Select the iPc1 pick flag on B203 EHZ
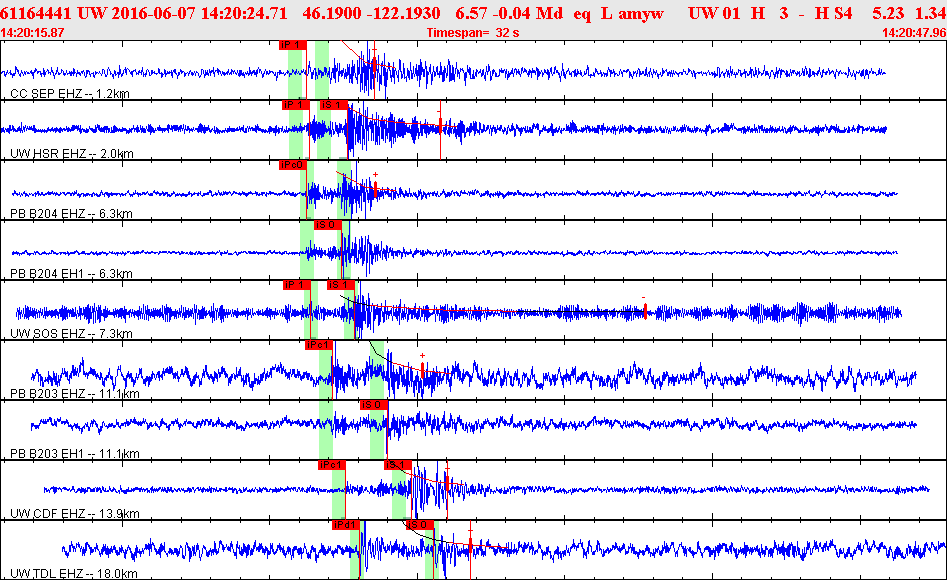This screenshot has width=947, height=580. 318,345
